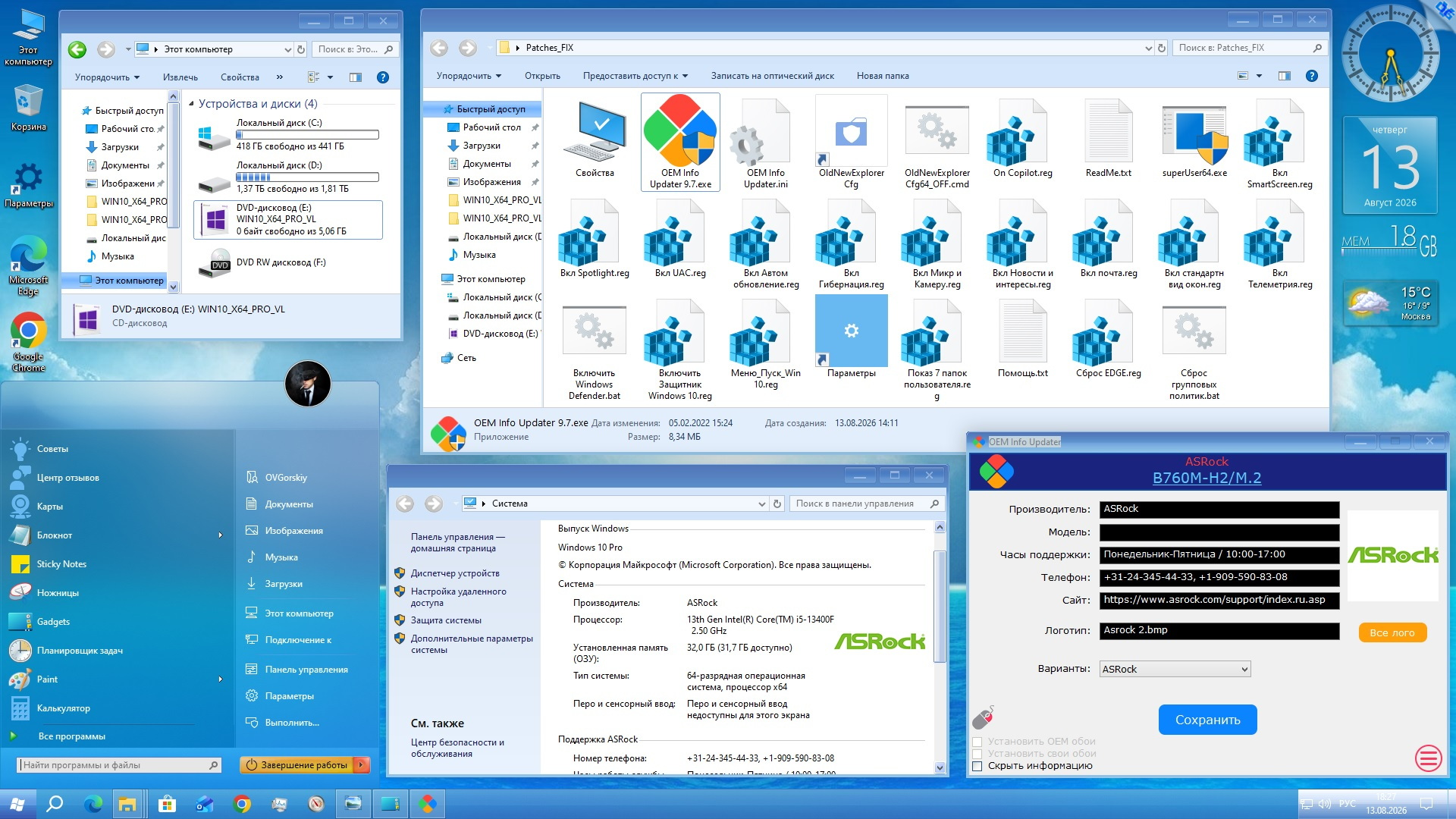Click the Сохранить button
Viewport: 1456px width, 819px height.
pos(1207,720)
